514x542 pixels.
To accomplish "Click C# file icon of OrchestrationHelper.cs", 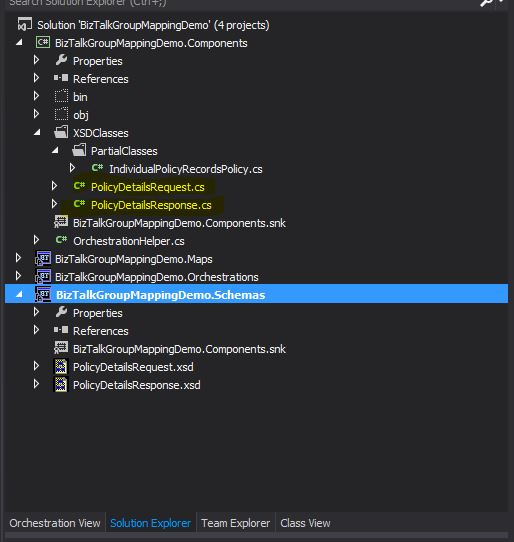I will coord(61,240).
